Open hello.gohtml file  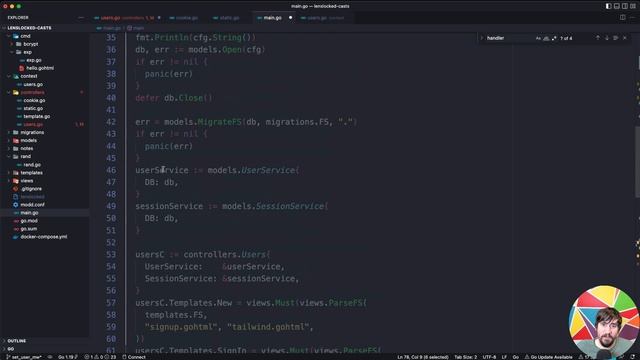(45, 68)
